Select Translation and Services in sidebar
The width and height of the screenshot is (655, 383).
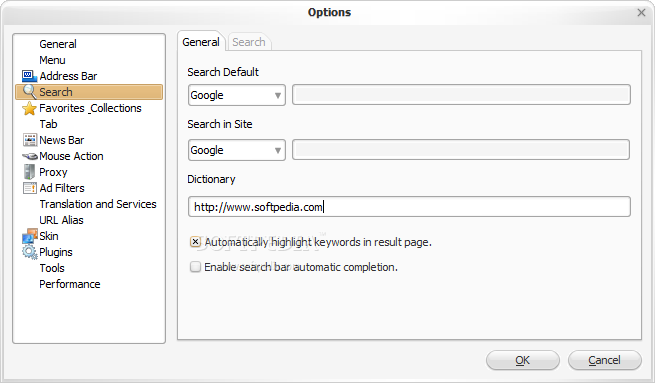pyautogui.click(x=98, y=204)
